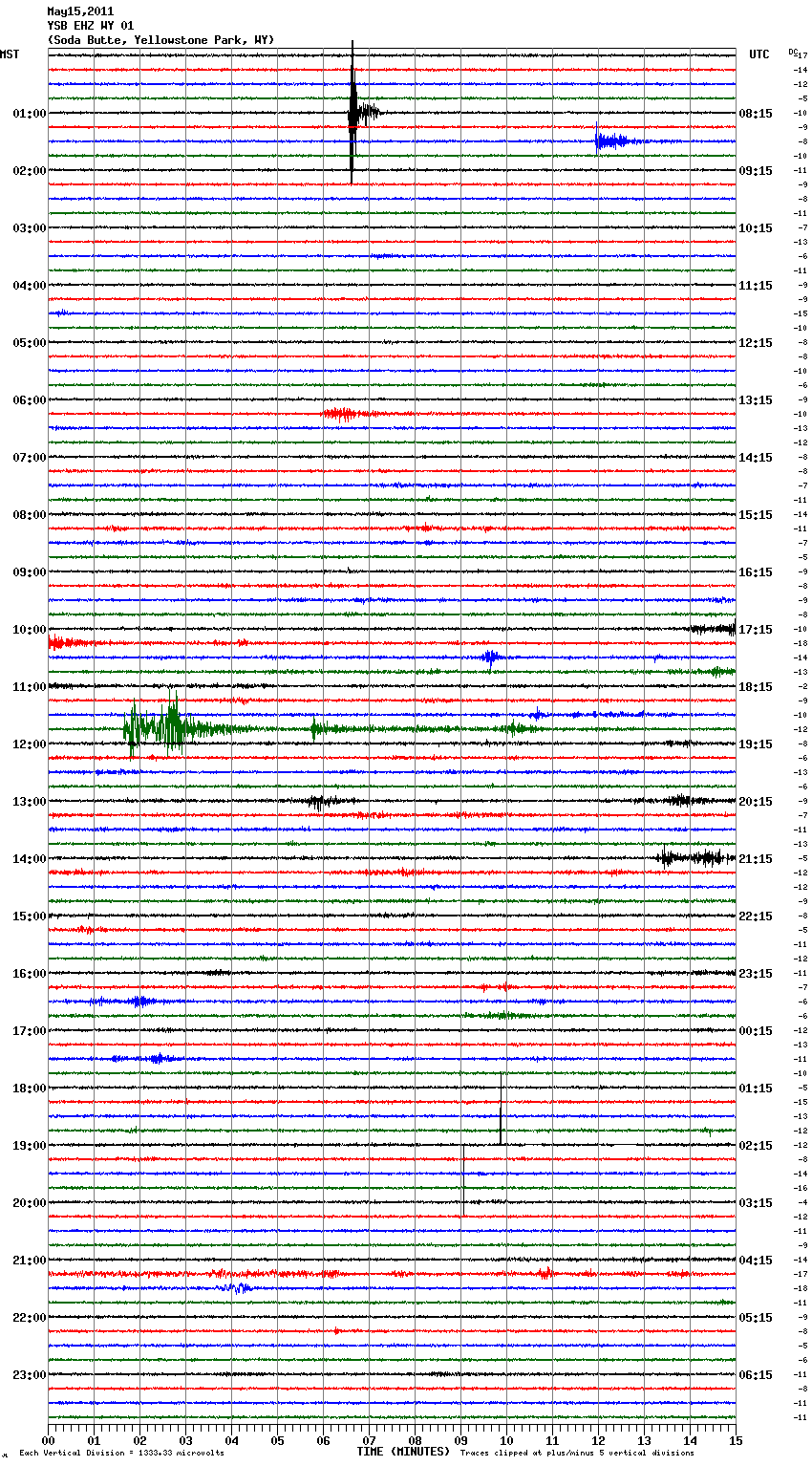The width and height of the screenshot is (812, 1466).
Task: Click the Soda Butte, Yellowstone Park location label
Action: (x=160, y=40)
